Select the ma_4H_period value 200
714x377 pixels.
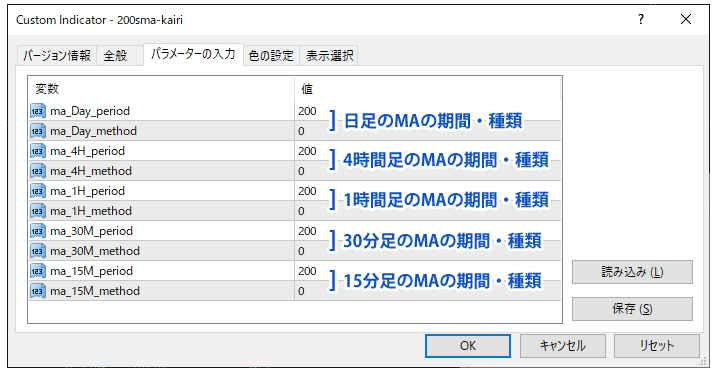click(307, 151)
